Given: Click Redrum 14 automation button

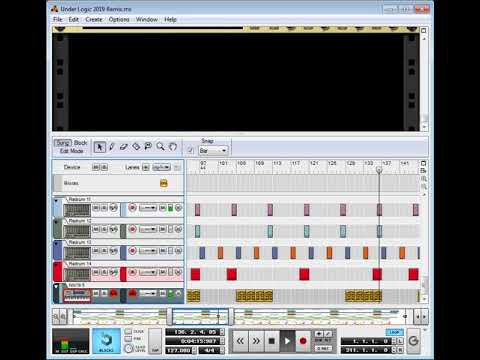Looking at the screenshot, I should click(x=113, y=272).
